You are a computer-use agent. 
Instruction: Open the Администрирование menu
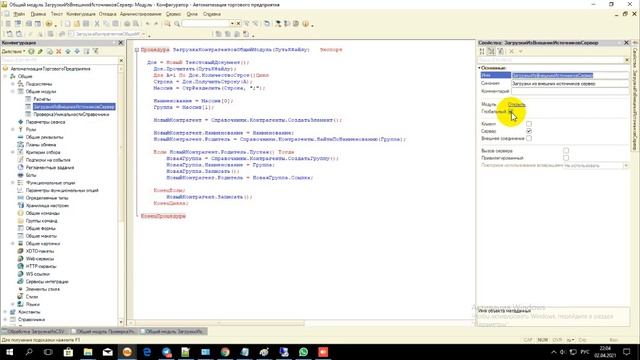coord(140,14)
